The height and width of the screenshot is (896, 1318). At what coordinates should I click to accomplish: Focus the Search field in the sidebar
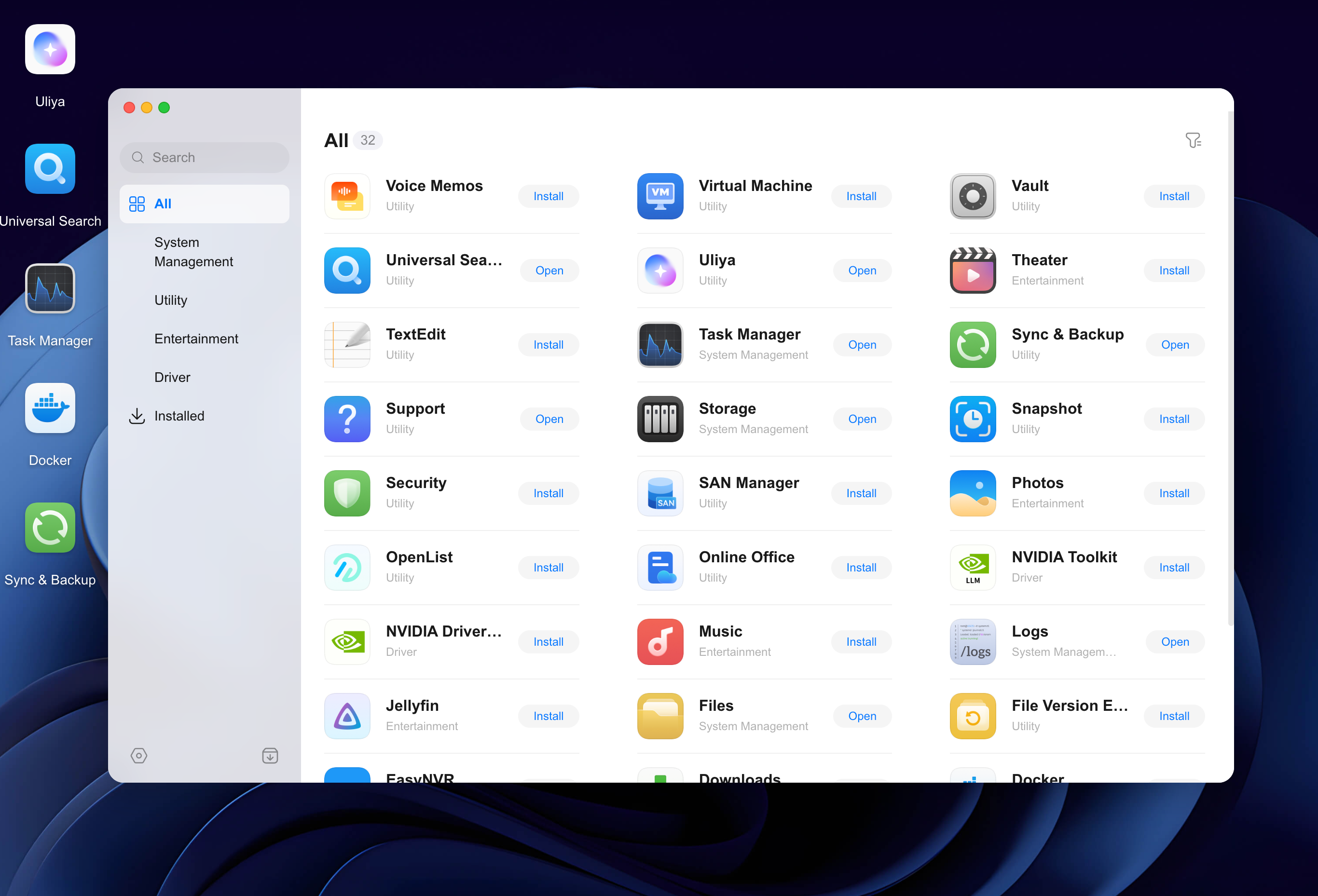click(204, 158)
